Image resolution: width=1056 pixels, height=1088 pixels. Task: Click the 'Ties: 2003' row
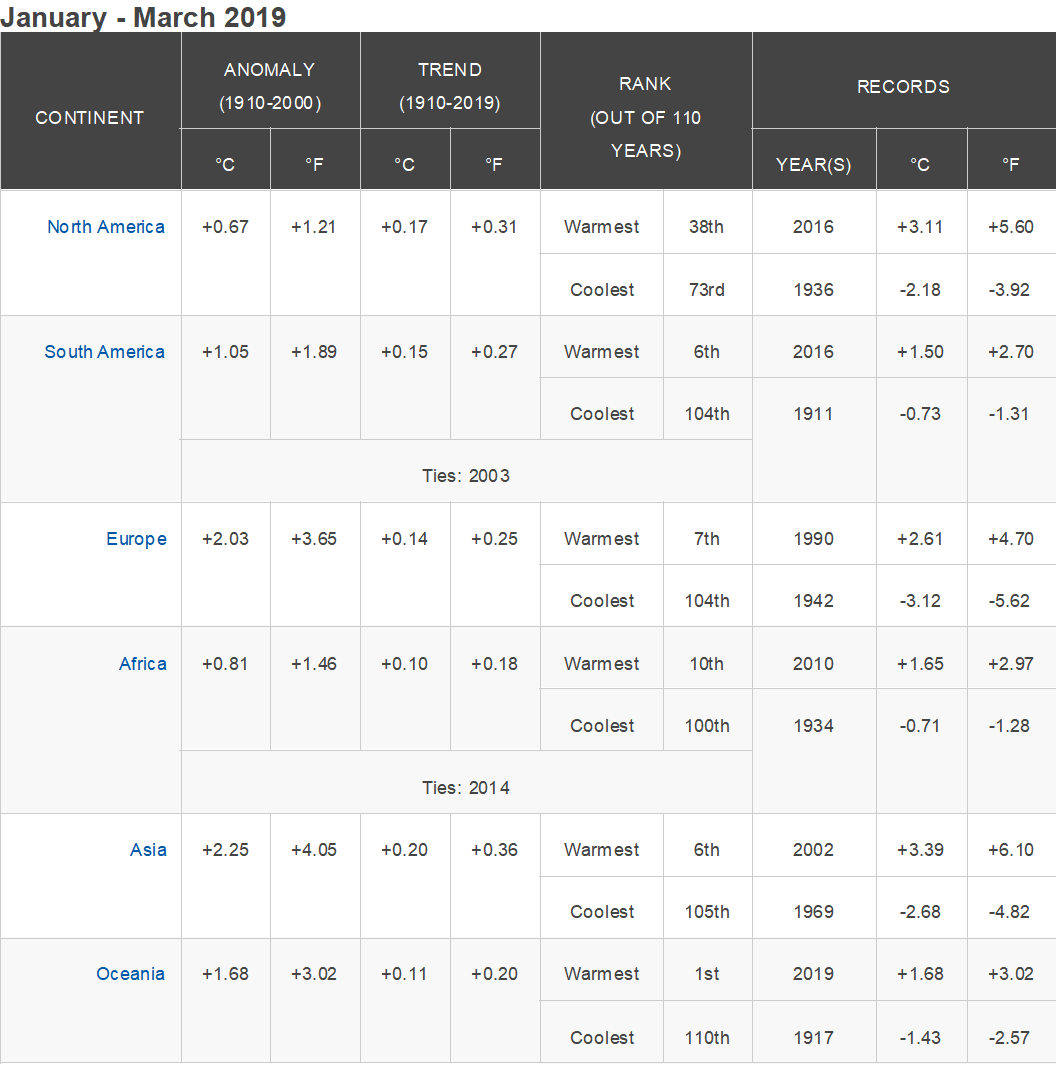click(x=466, y=476)
